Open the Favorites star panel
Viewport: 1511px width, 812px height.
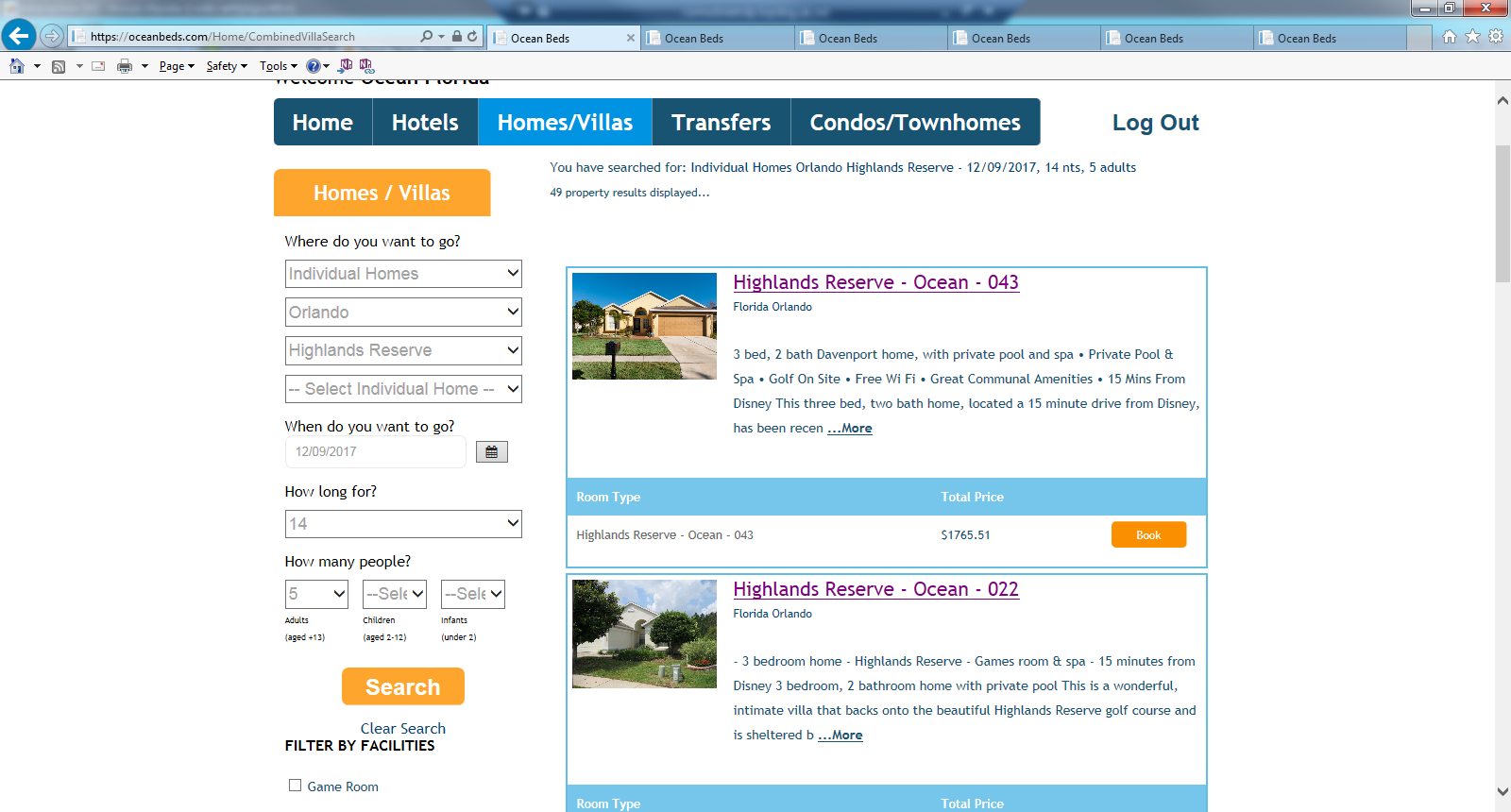(x=1472, y=37)
